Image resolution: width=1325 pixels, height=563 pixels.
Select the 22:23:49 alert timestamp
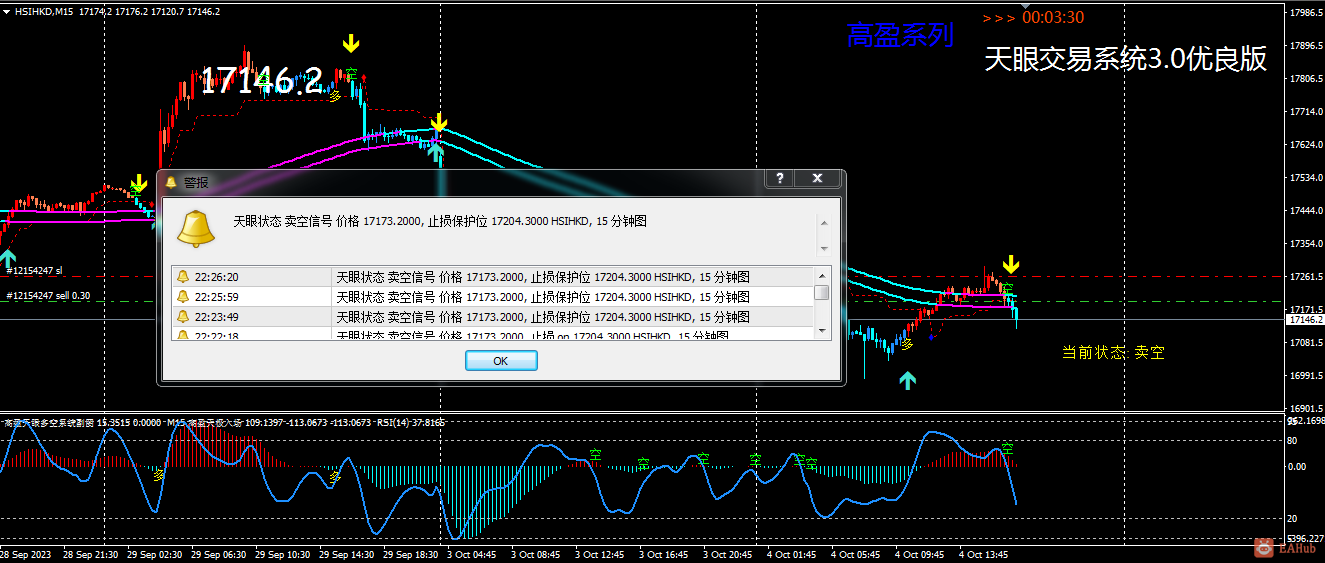tap(217, 317)
